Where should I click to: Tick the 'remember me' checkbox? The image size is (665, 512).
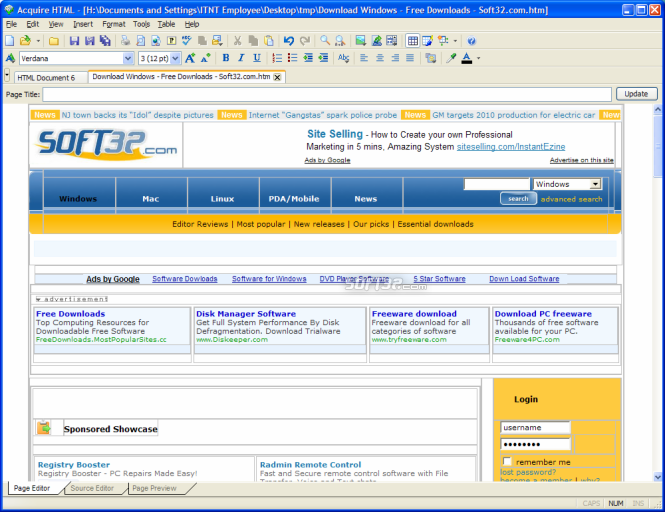click(x=506, y=461)
